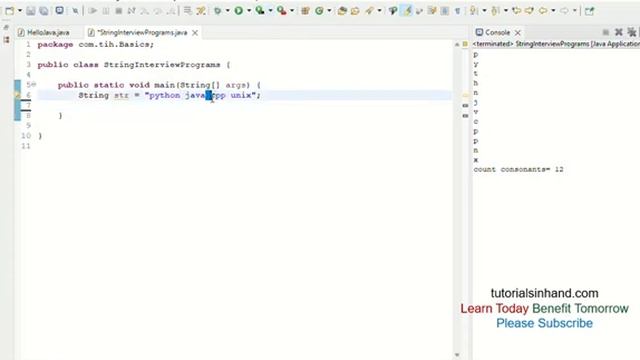Click the Suspend debug icon
640x360 pixels.
106,11
